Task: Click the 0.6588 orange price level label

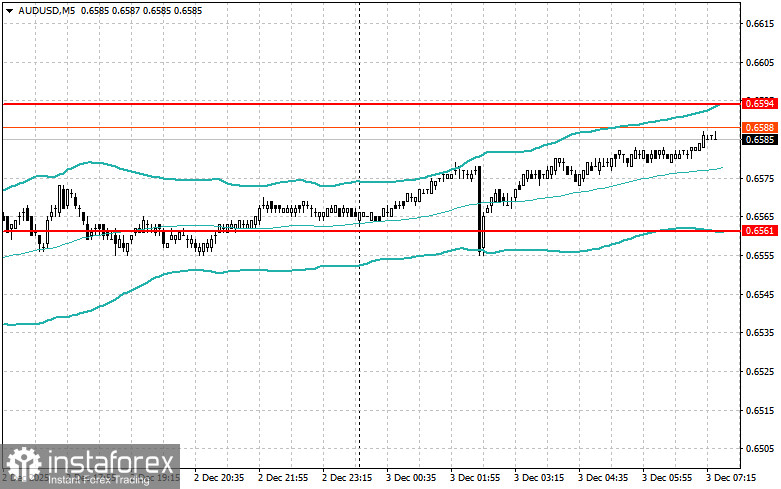Action: (x=760, y=128)
